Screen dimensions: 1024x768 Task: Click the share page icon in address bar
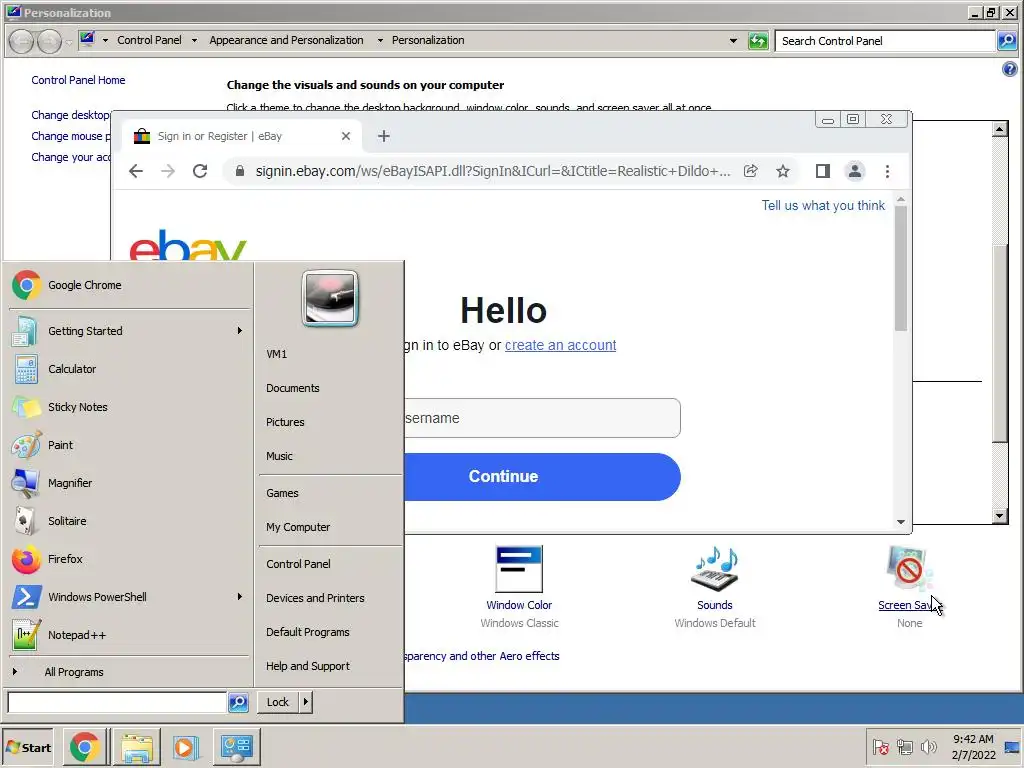pyautogui.click(x=751, y=171)
